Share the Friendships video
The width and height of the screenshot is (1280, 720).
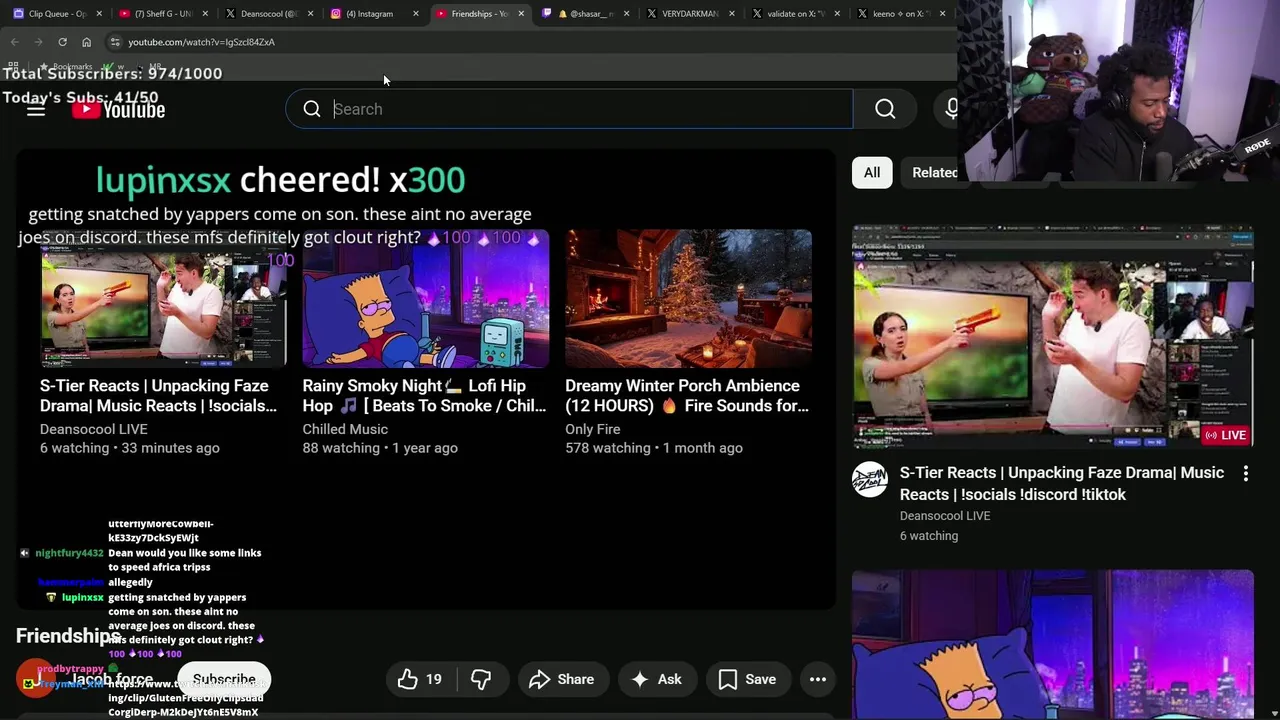point(562,680)
